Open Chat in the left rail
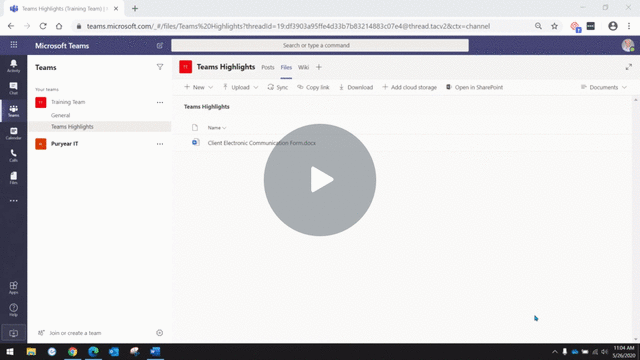640x360 pixels. (13, 88)
